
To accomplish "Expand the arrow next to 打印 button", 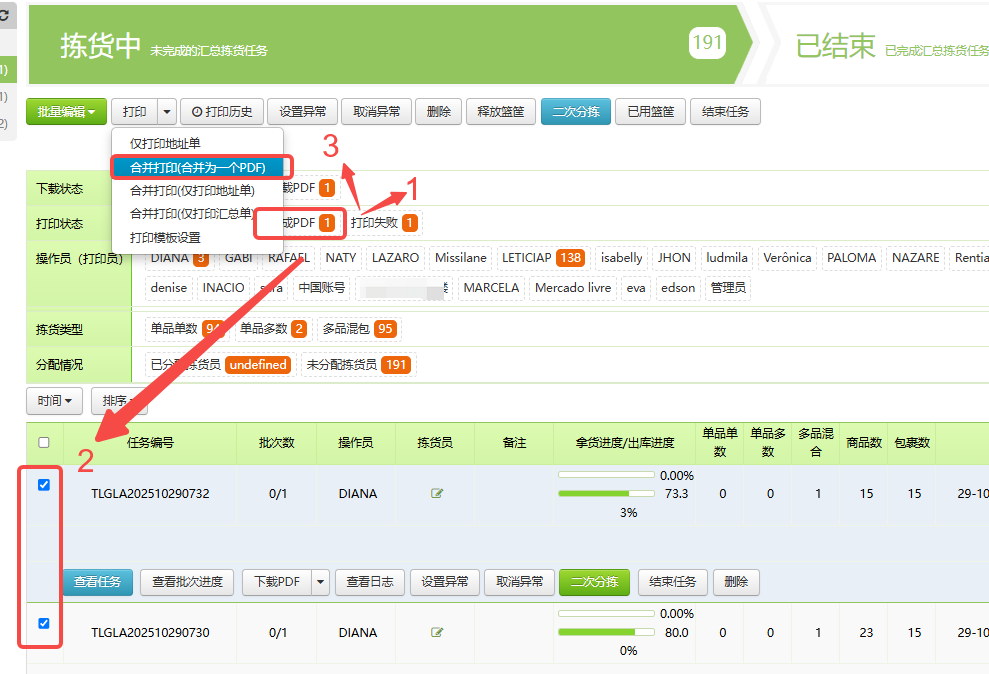I will 166,112.
